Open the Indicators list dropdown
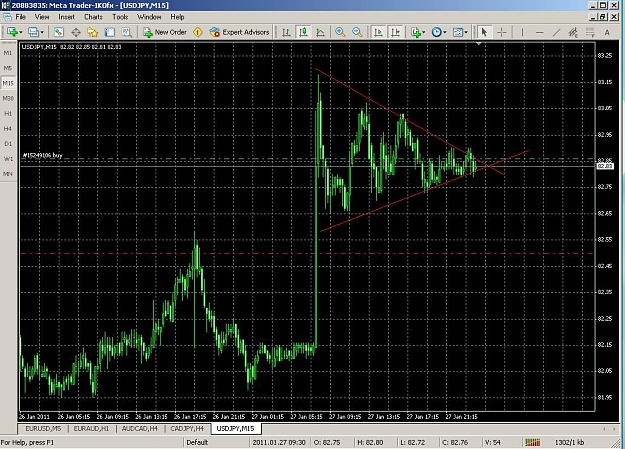 (418, 32)
